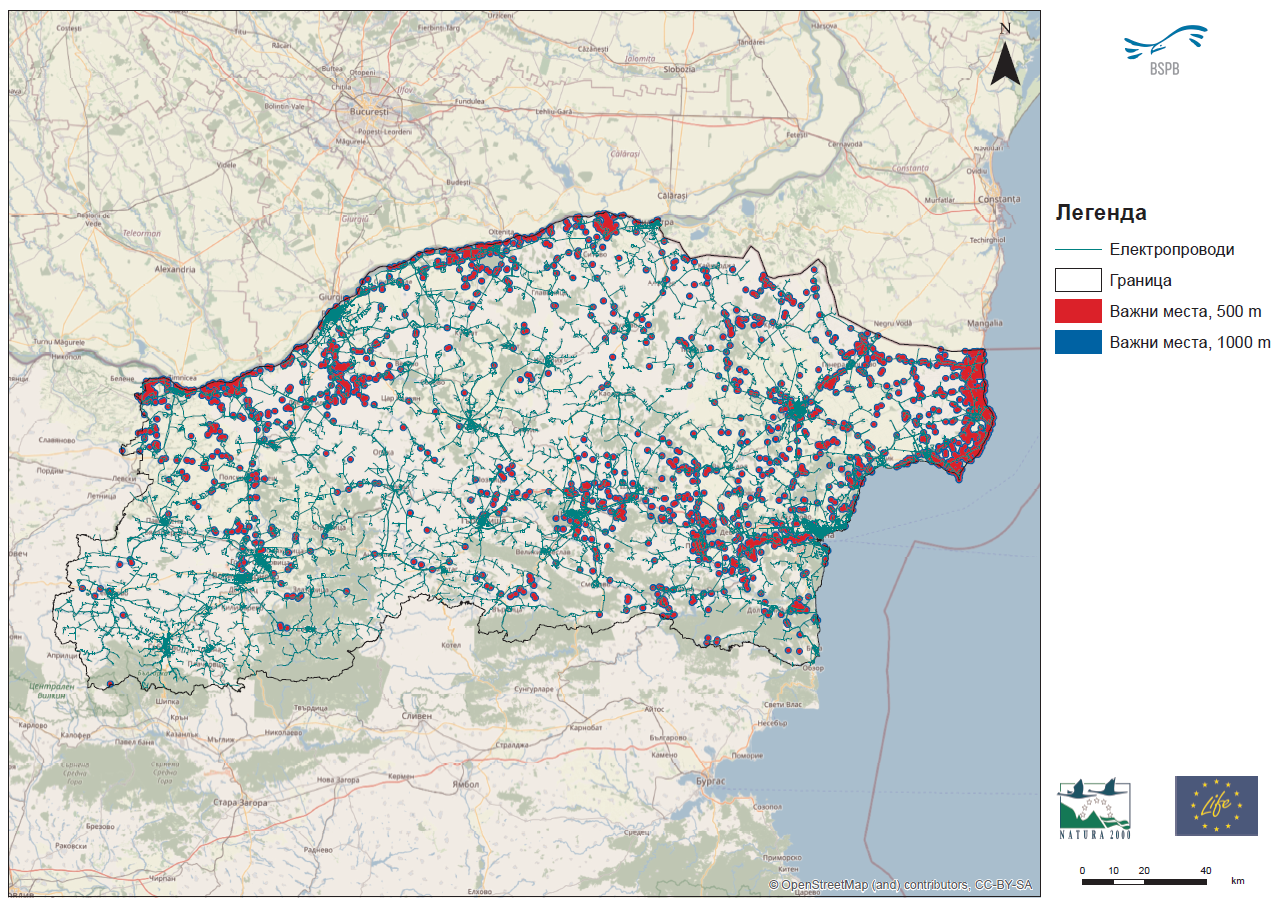Click the north arrow compass symbol

tap(1006, 55)
